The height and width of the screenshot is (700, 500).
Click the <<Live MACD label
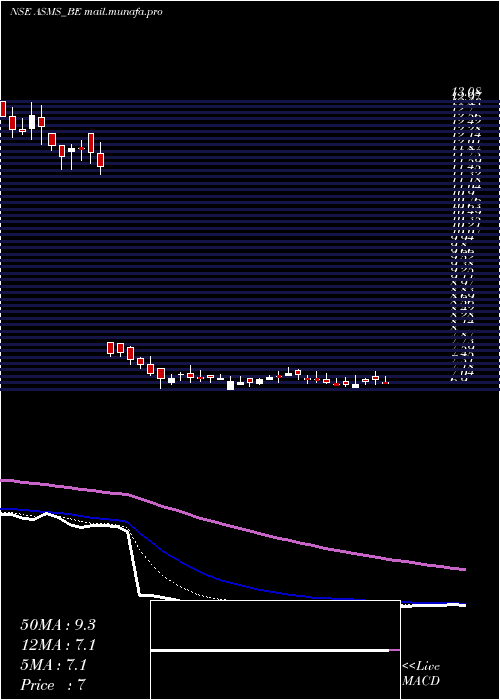421,674
